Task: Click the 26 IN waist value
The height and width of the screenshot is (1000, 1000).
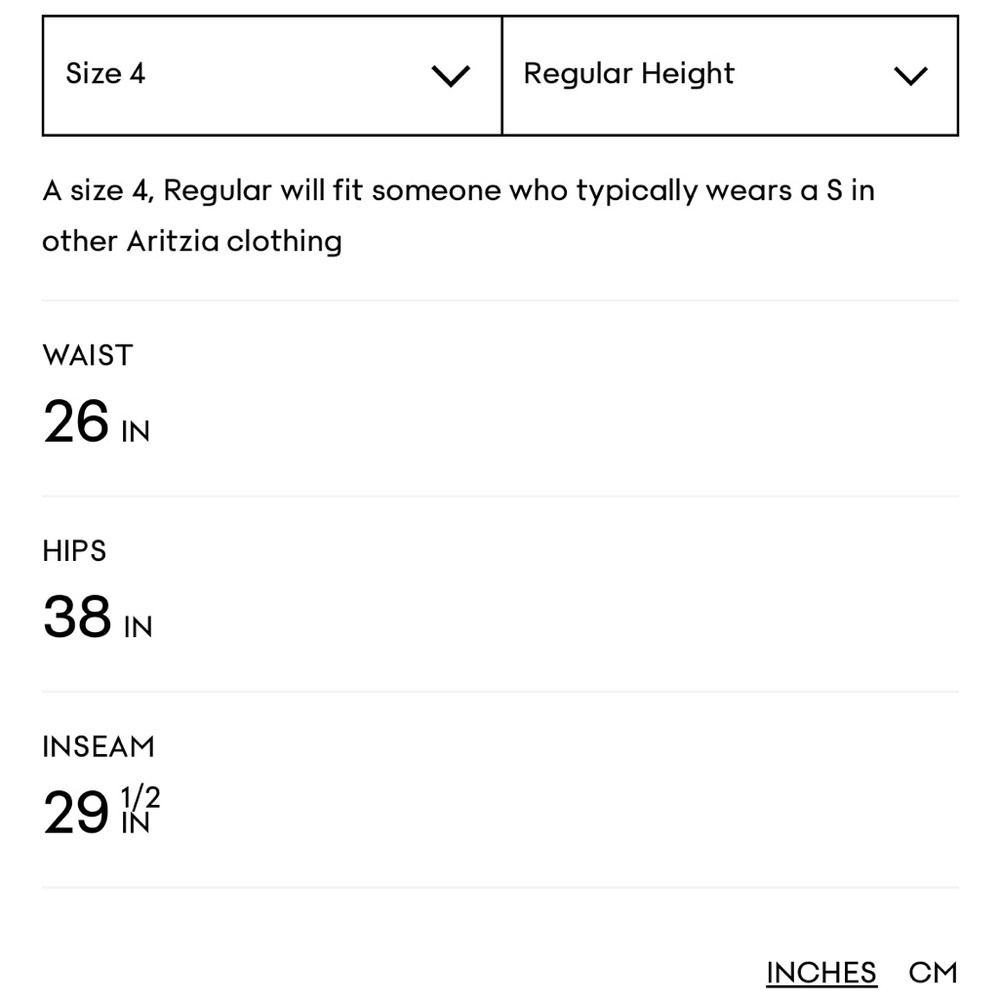Action: point(96,422)
